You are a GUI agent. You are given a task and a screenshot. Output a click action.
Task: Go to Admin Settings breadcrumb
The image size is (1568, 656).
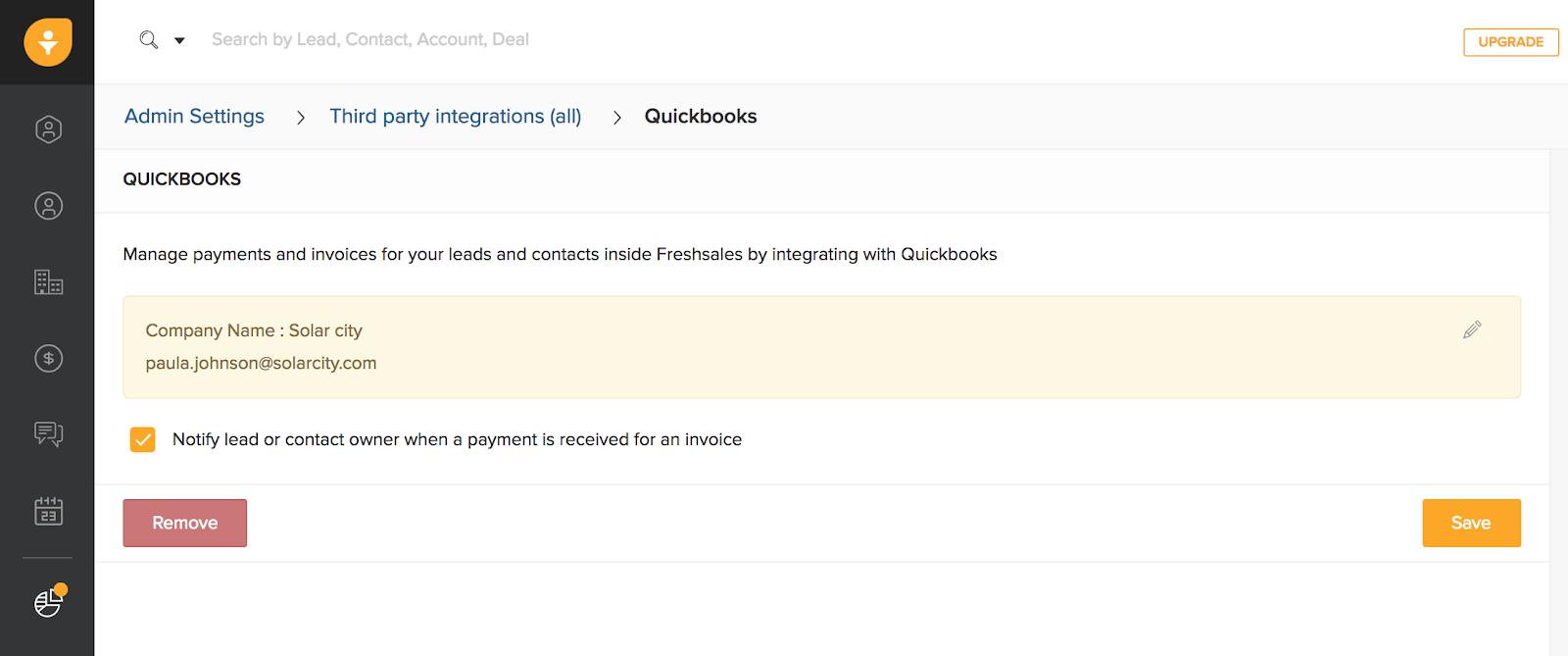(x=194, y=117)
